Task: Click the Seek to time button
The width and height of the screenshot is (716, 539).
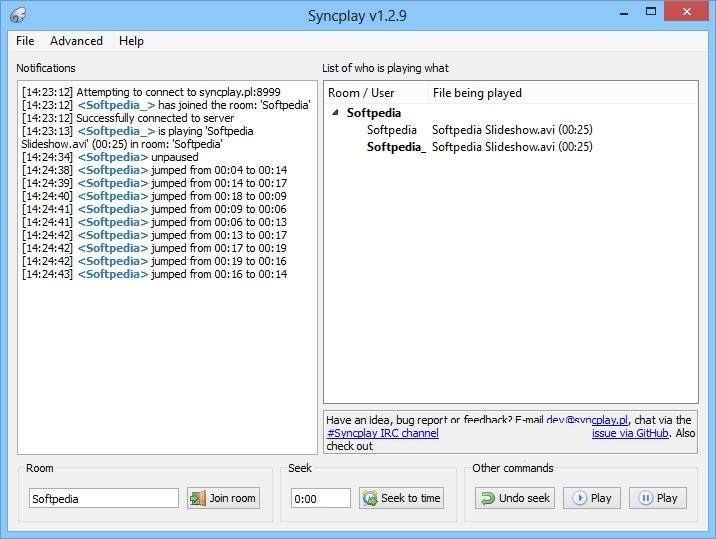Action: (x=401, y=498)
